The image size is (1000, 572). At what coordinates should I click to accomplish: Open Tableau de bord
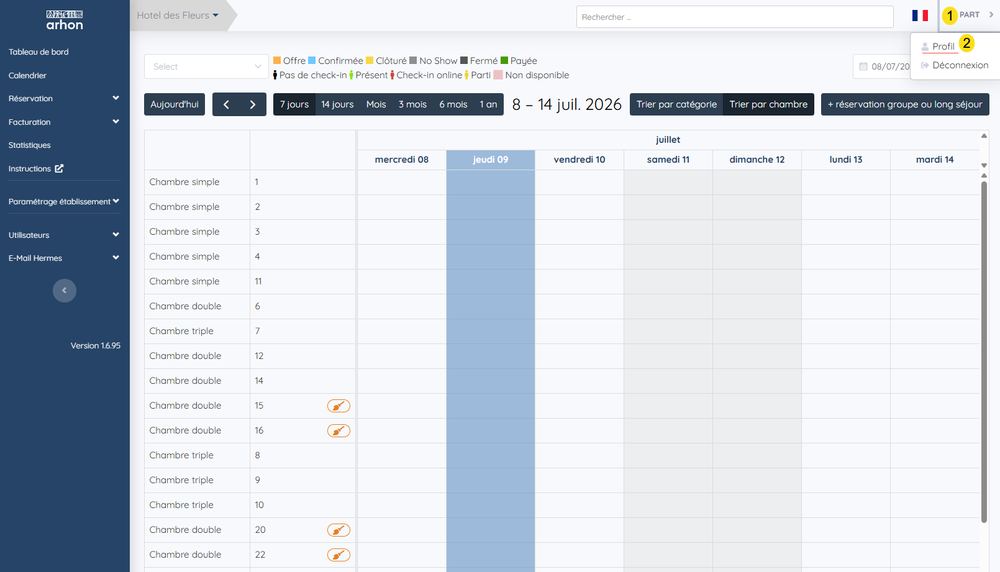click(x=38, y=52)
